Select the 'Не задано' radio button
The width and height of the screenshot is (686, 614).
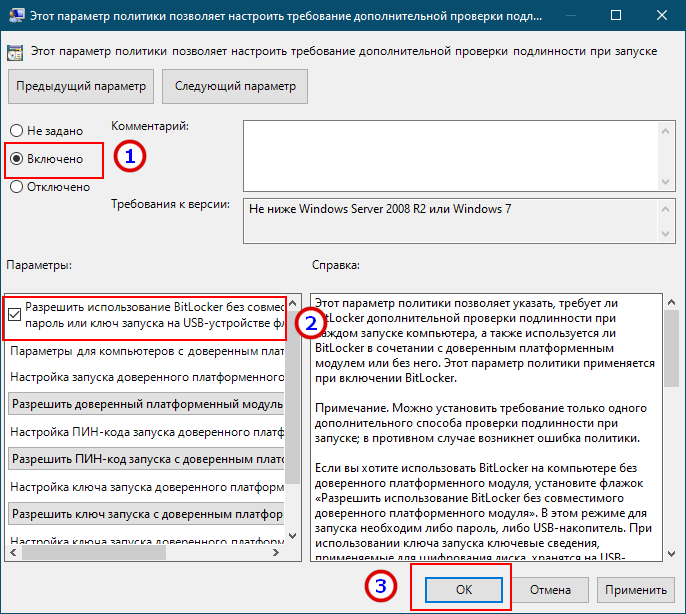[x=16, y=130]
